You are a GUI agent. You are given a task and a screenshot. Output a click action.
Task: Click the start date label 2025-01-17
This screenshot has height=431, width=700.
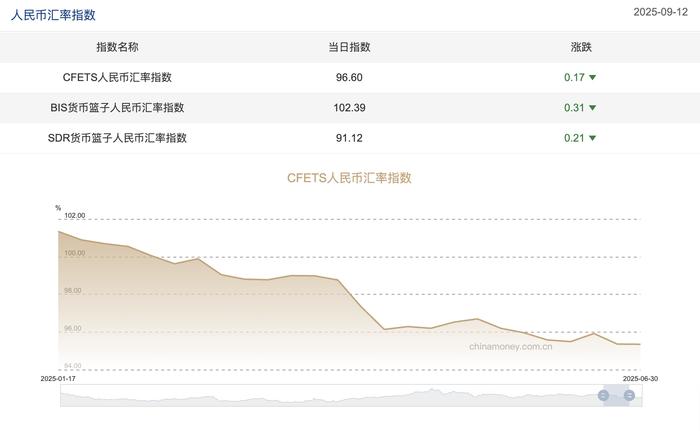click(x=58, y=378)
